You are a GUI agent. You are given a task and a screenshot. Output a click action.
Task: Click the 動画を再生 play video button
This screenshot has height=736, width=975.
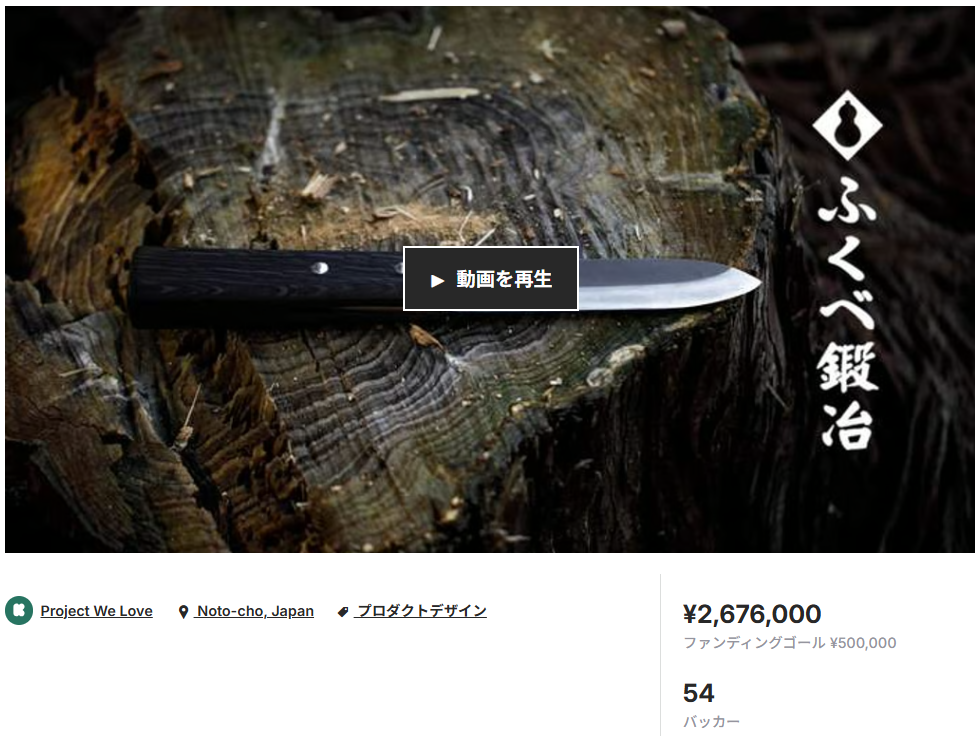click(x=491, y=278)
